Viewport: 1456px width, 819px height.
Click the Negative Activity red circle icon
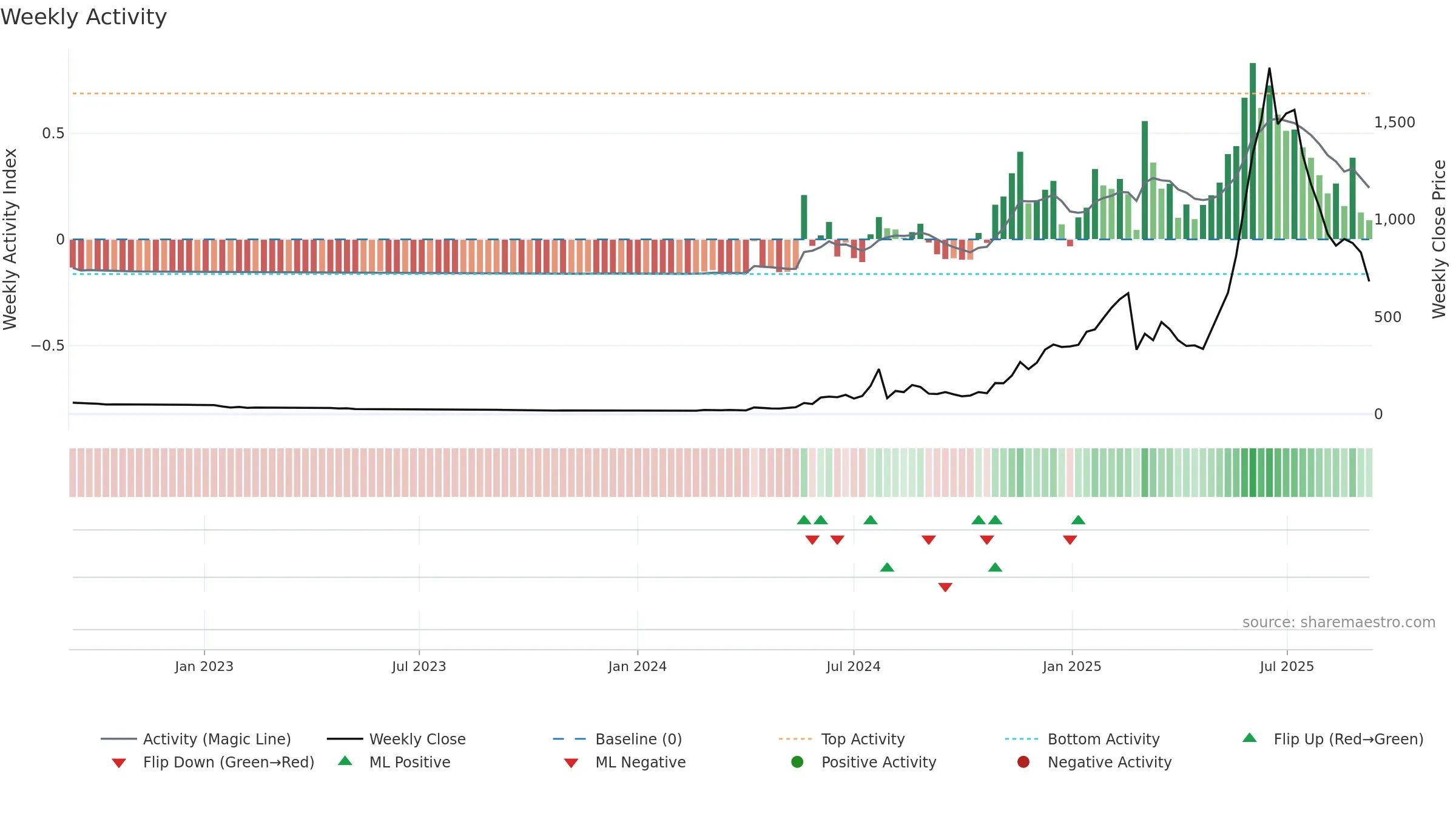pos(1023,761)
